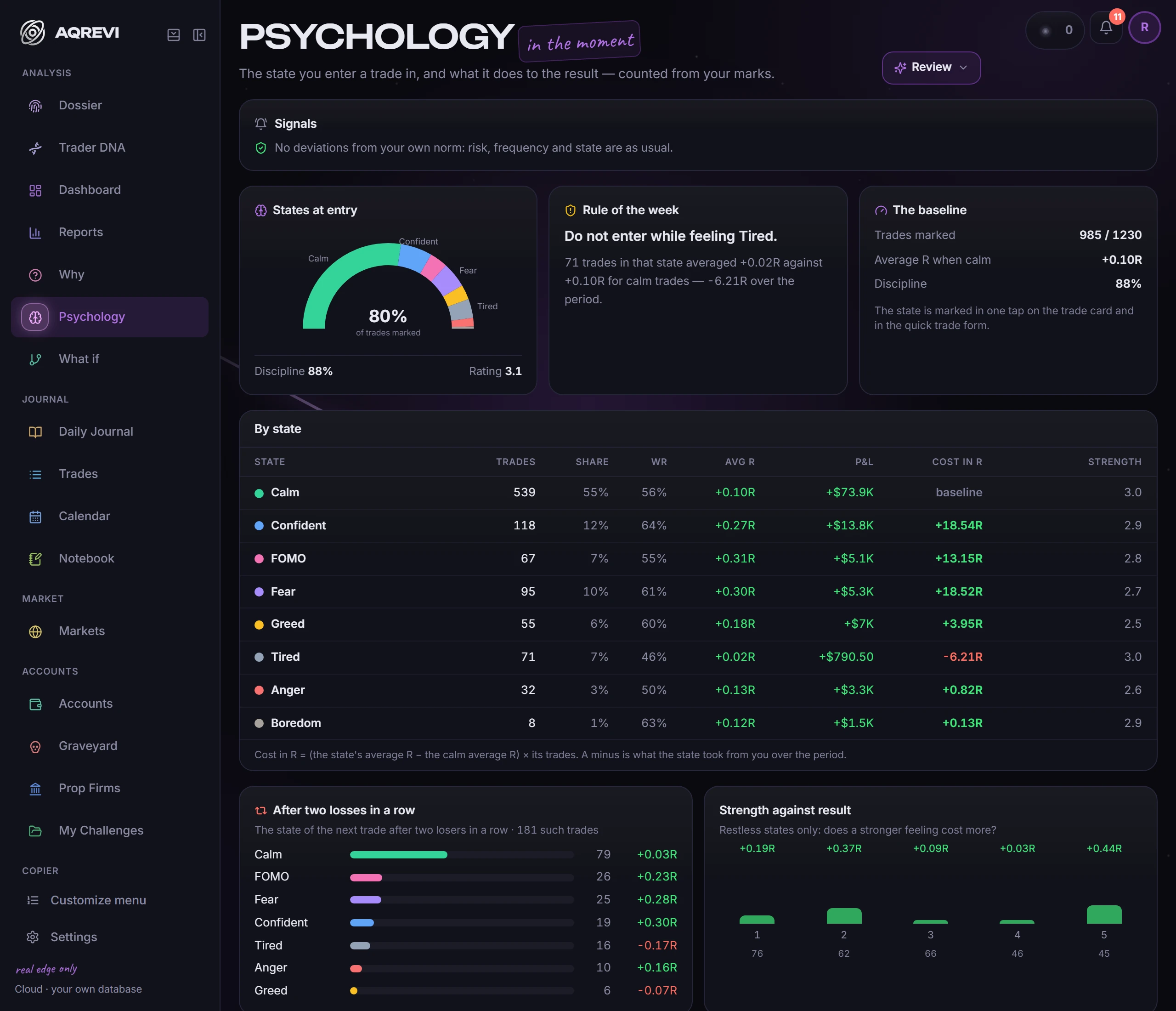Click strength level 2 bar in chart
The image size is (1176, 1011).
click(x=844, y=915)
